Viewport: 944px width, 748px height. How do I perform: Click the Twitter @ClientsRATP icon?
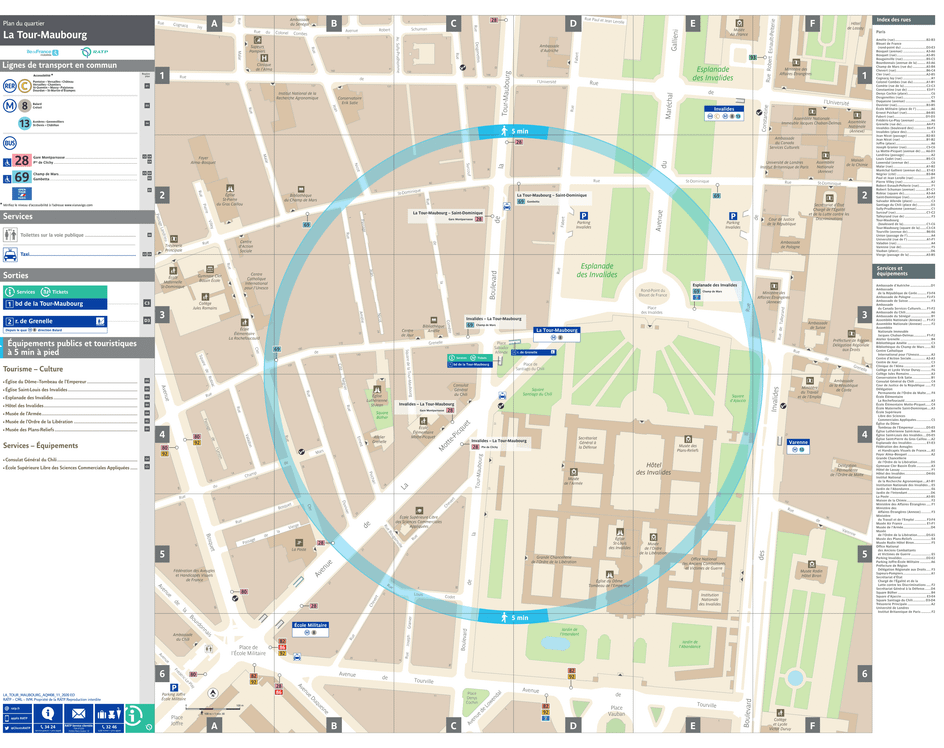click(7, 727)
